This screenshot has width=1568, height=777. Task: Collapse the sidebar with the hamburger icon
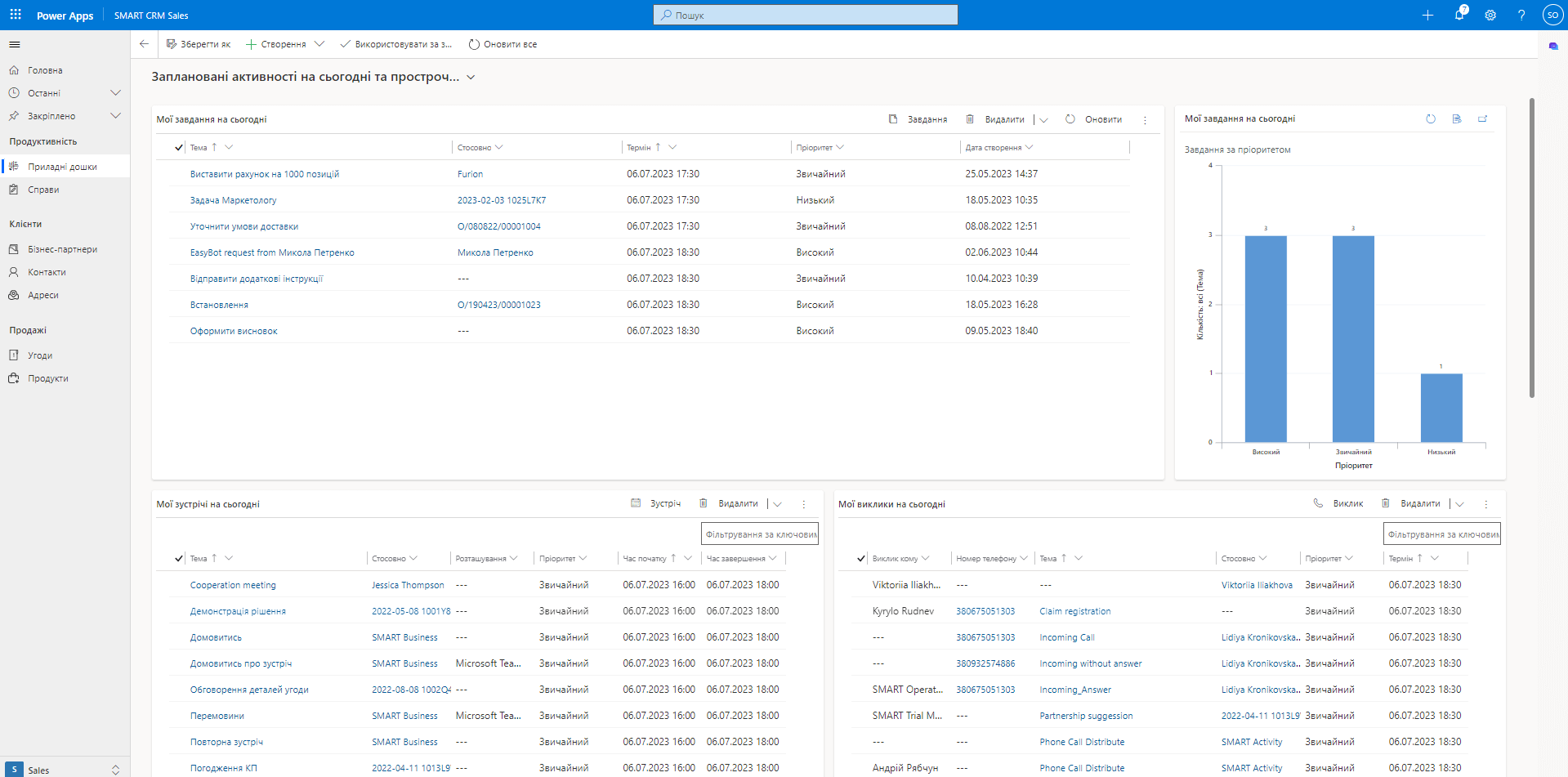(15, 44)
